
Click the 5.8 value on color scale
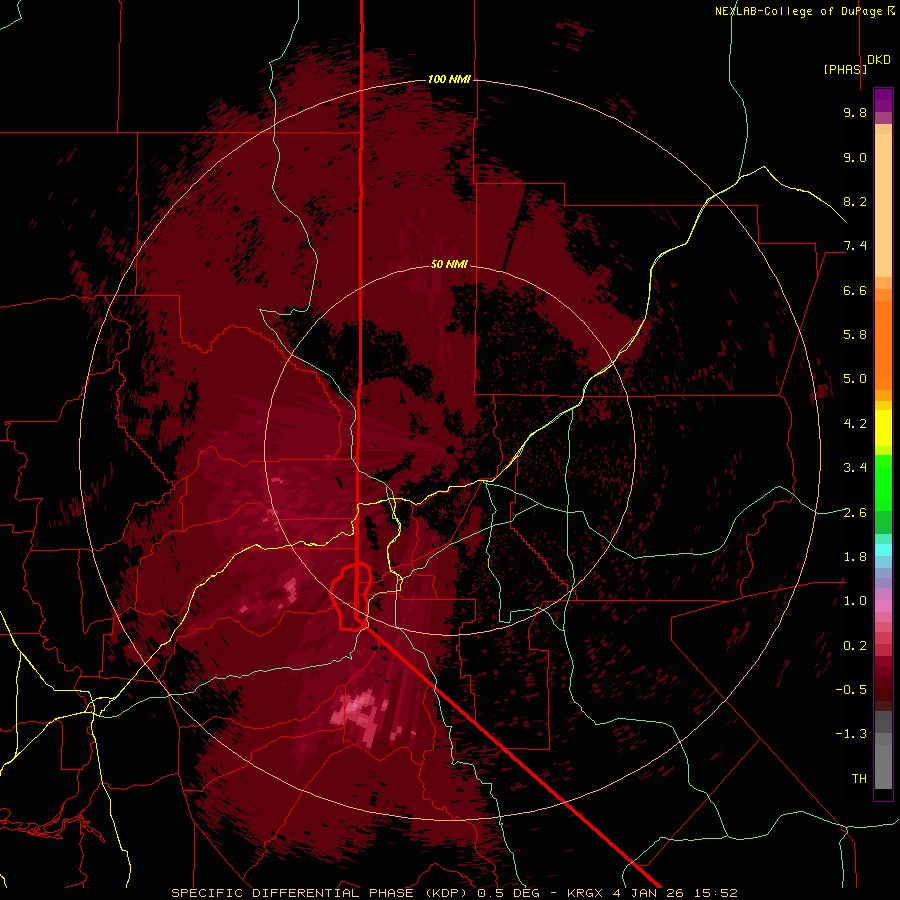coord(855,335)
